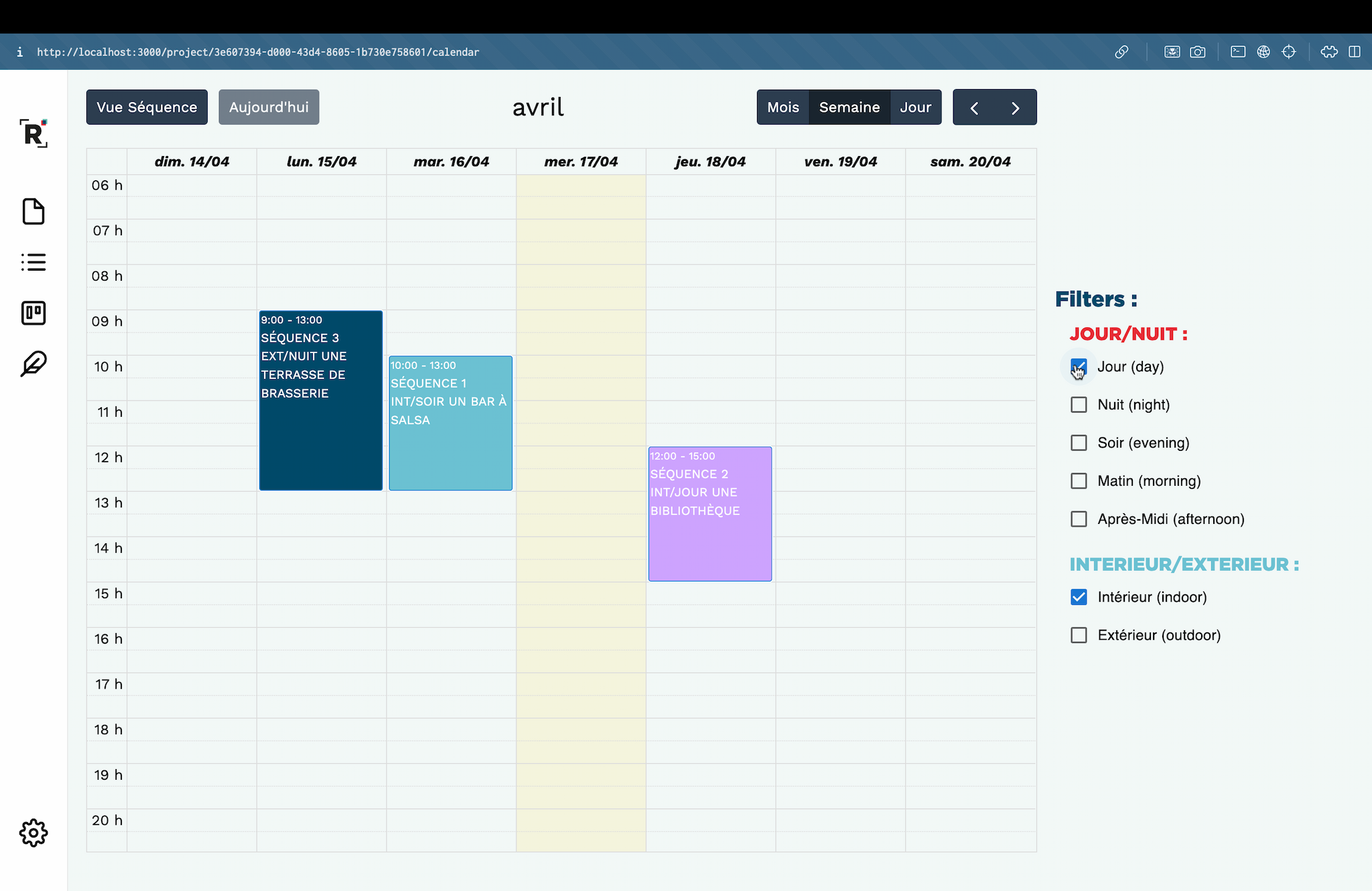Image resolution: width=1372 pixels, height=891 pixels.
Task: Toggle Nuit (night) filter checkbox
Action: 1079,404
